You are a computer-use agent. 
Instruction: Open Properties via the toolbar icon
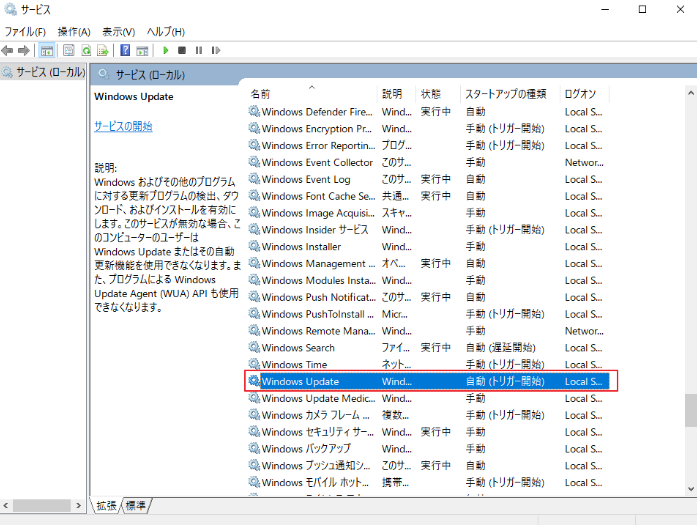pyautogui.click(x=68, y=50)
